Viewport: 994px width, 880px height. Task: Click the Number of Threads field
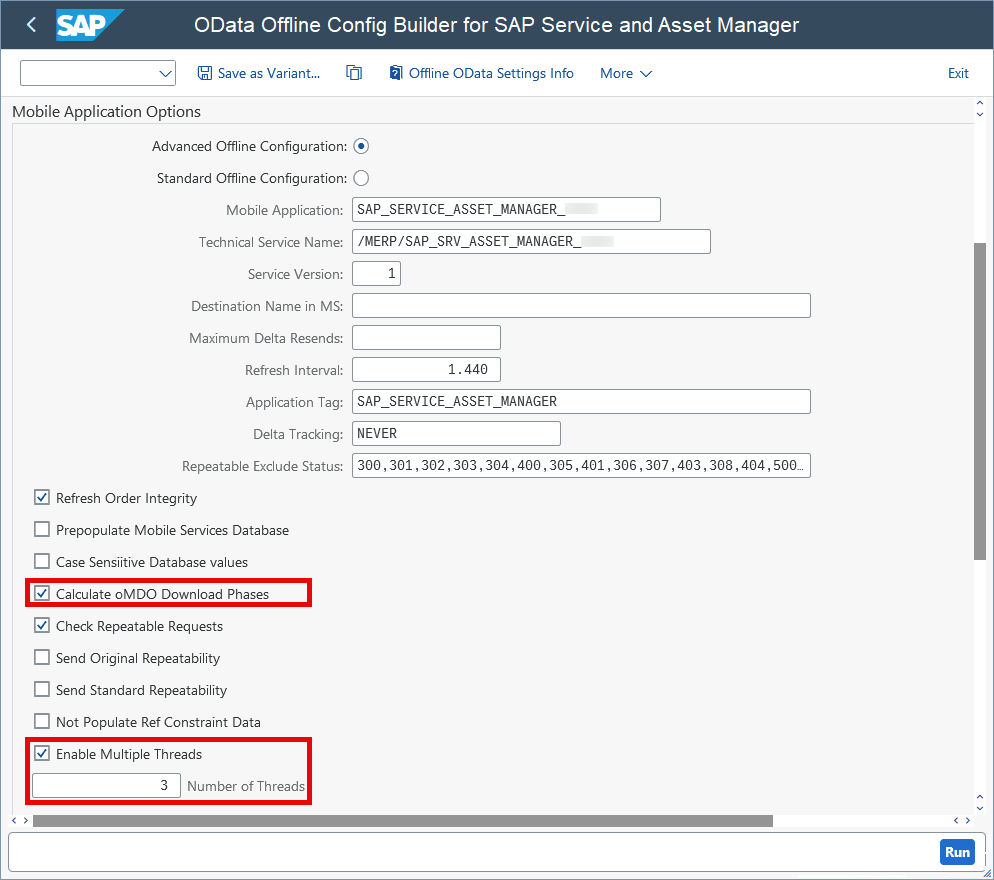click(106, 786)
